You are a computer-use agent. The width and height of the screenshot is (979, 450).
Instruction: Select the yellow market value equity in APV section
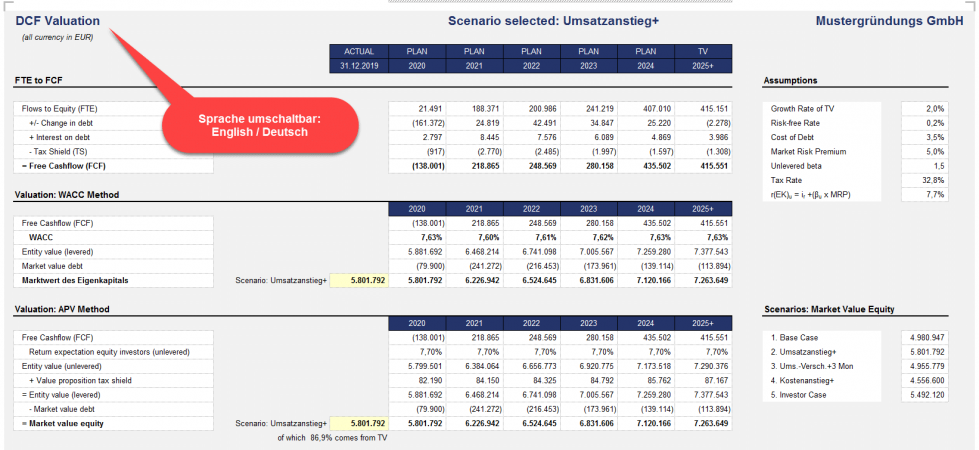(x=357, y=423)
